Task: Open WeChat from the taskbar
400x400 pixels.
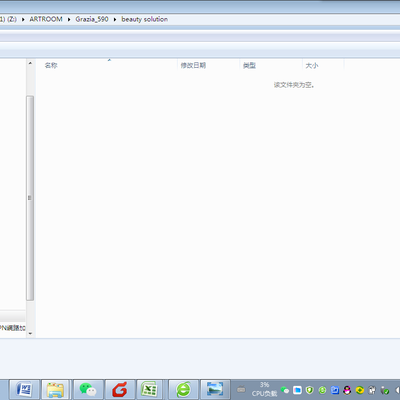Action: [x=88, y=389]
